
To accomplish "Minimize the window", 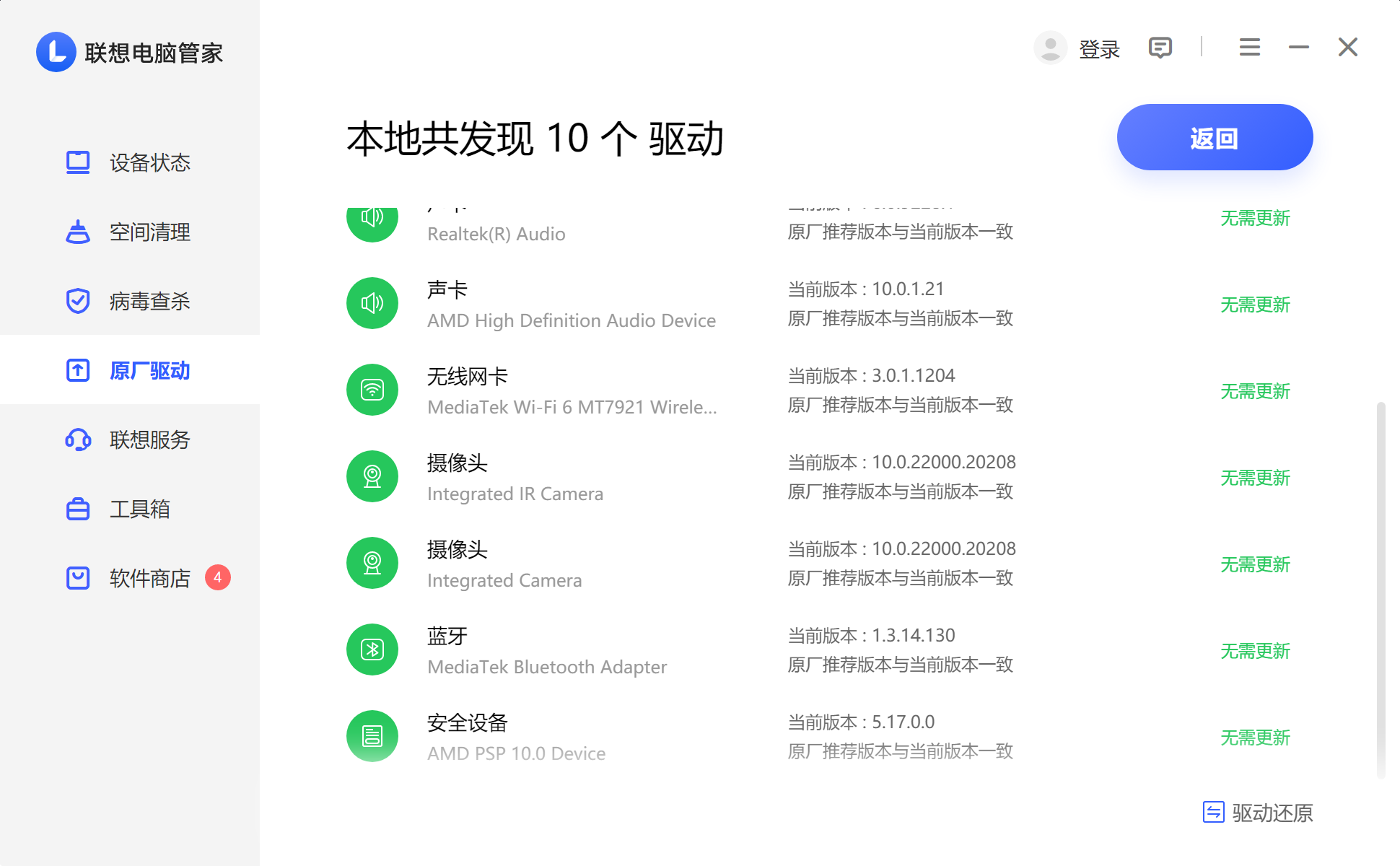I will click(1299, 48).
